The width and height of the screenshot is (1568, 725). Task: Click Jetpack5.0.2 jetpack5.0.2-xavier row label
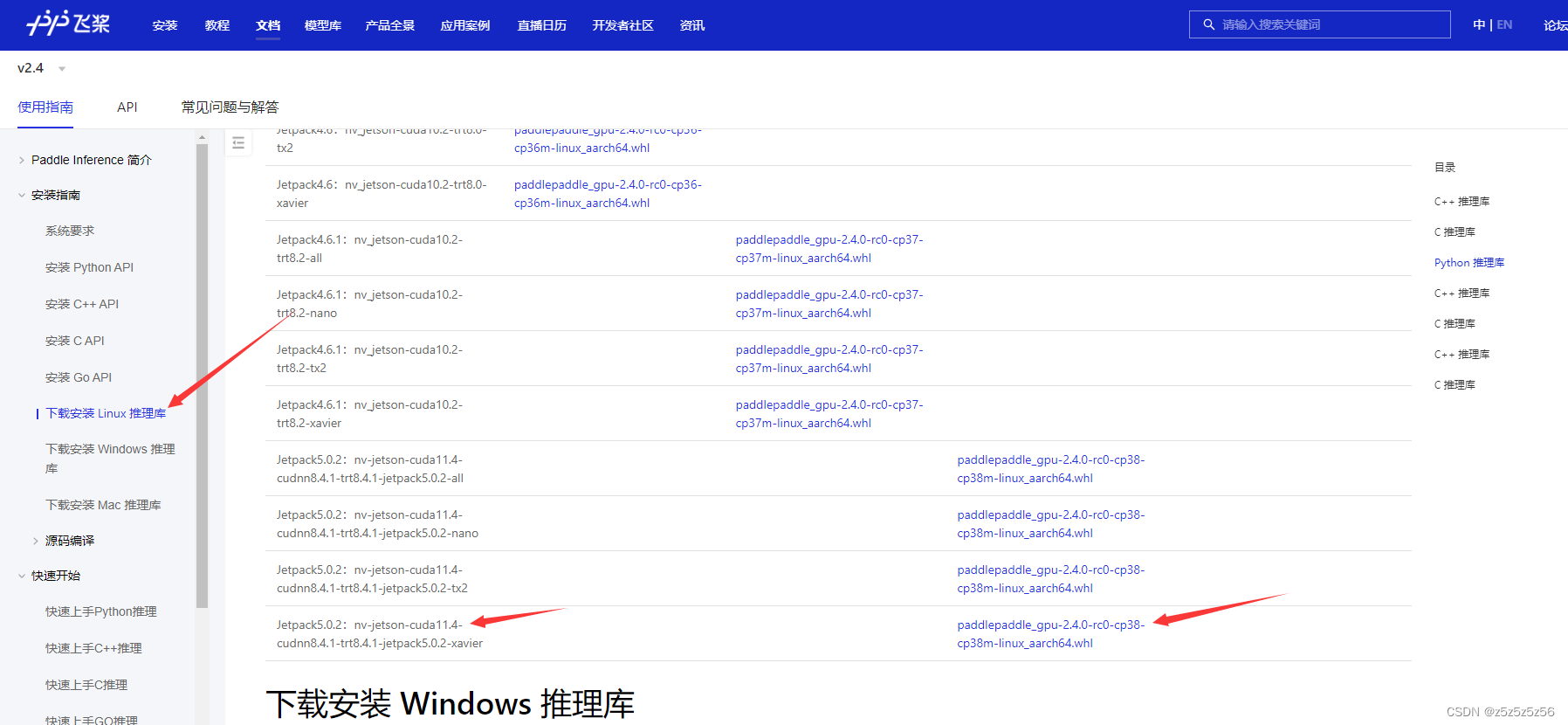pos(380,634)
